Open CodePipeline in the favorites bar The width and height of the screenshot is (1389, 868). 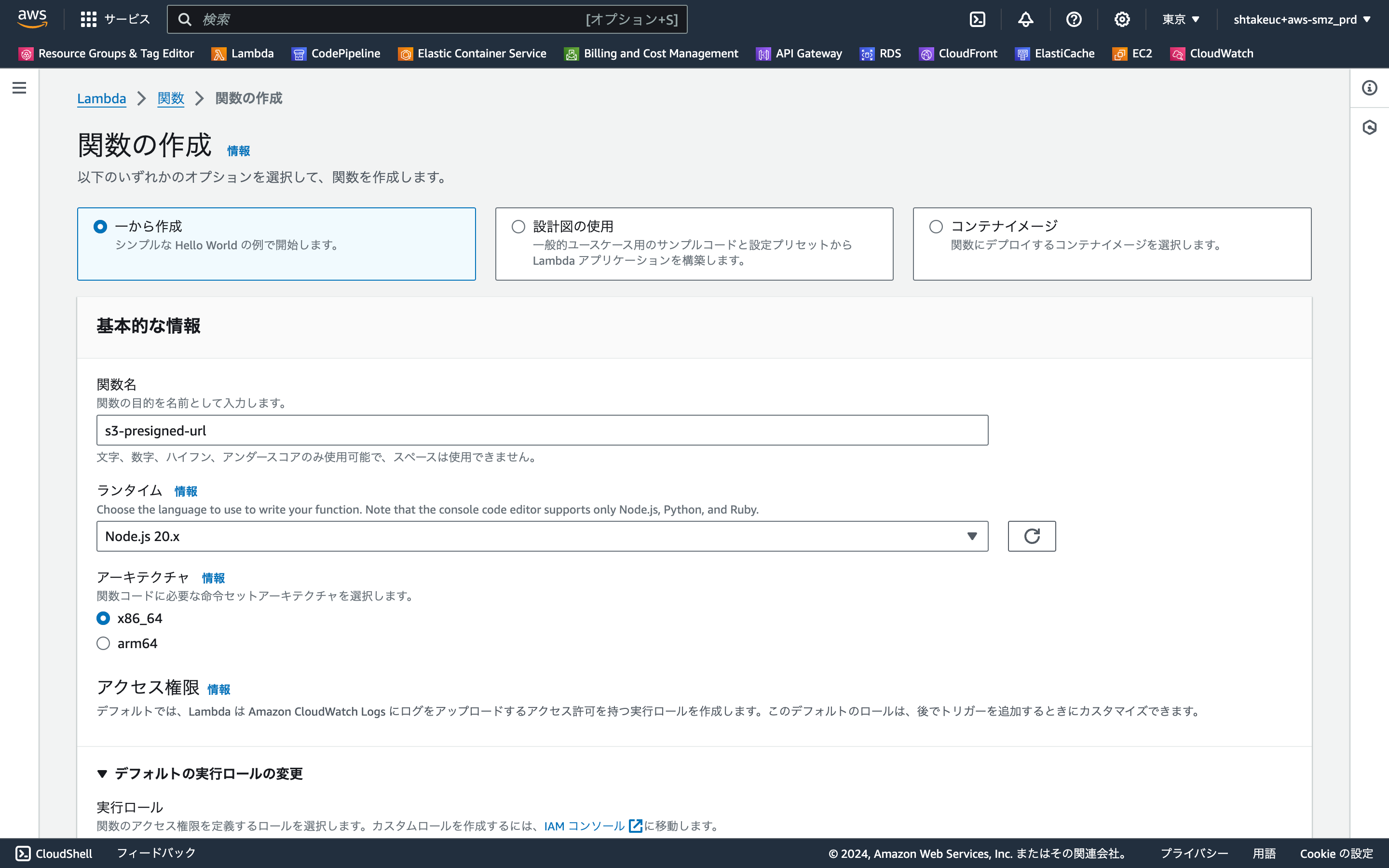345,54
